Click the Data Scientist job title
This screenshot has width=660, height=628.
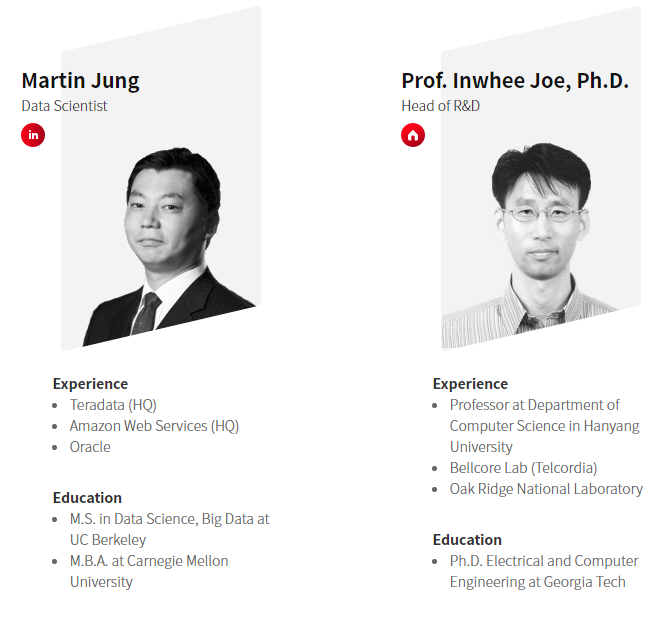64,106
